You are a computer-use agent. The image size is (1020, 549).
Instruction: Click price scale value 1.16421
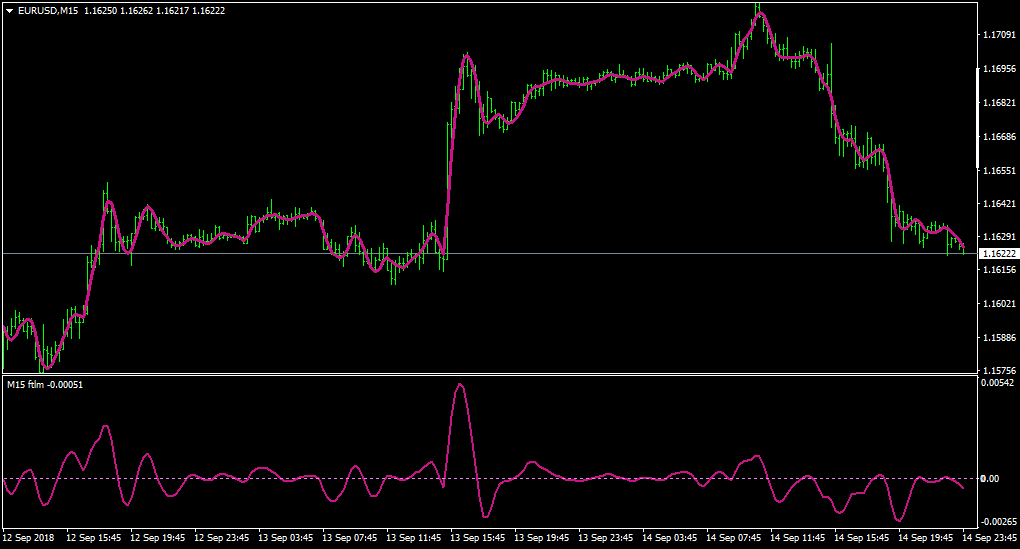click(1000, 204)
